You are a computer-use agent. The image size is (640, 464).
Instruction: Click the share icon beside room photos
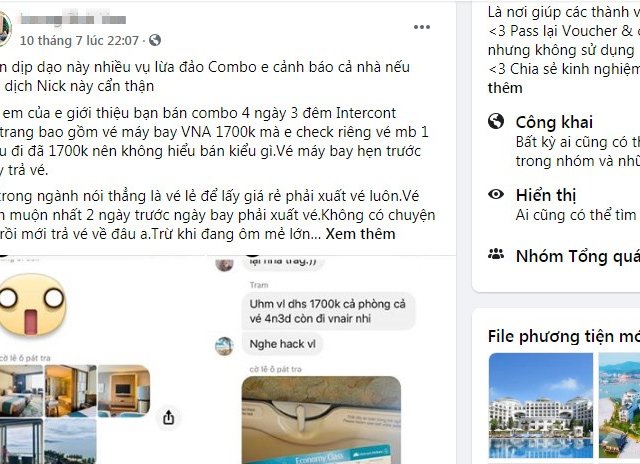[x=169, y=417]
